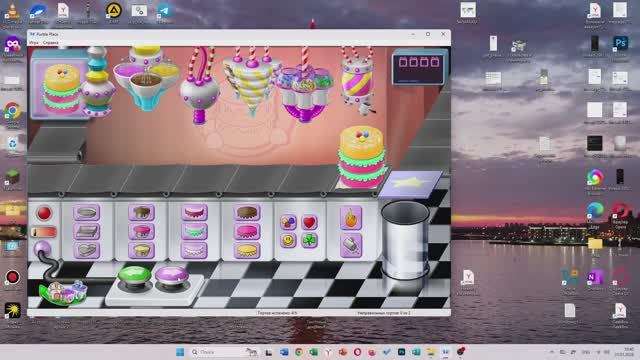This screenshot has height=360, width=640.
Task: Select the finished cake on the conveyor
Action: [x=362, y=157]
